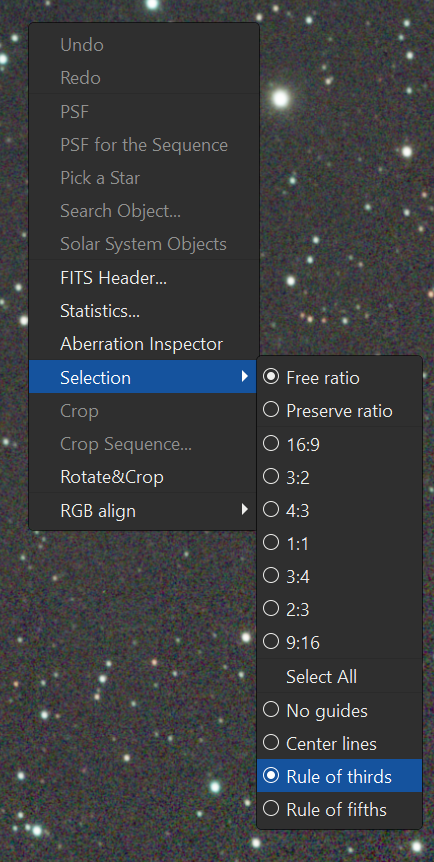The width and height of the screenshot is (434, 862).
Task: Open the Statistics window
Action: click(x=144, y=311)
